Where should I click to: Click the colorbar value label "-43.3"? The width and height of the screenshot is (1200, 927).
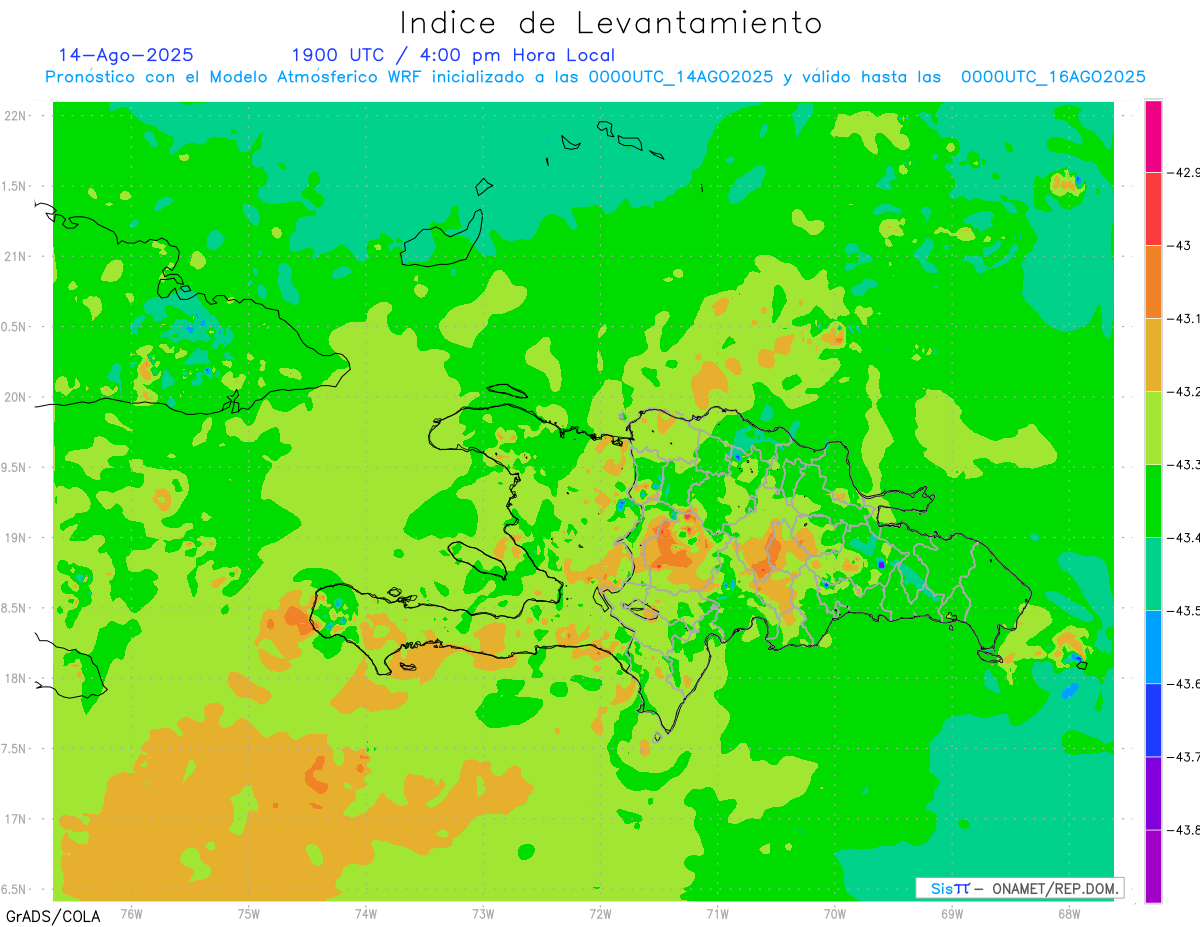1183,465
